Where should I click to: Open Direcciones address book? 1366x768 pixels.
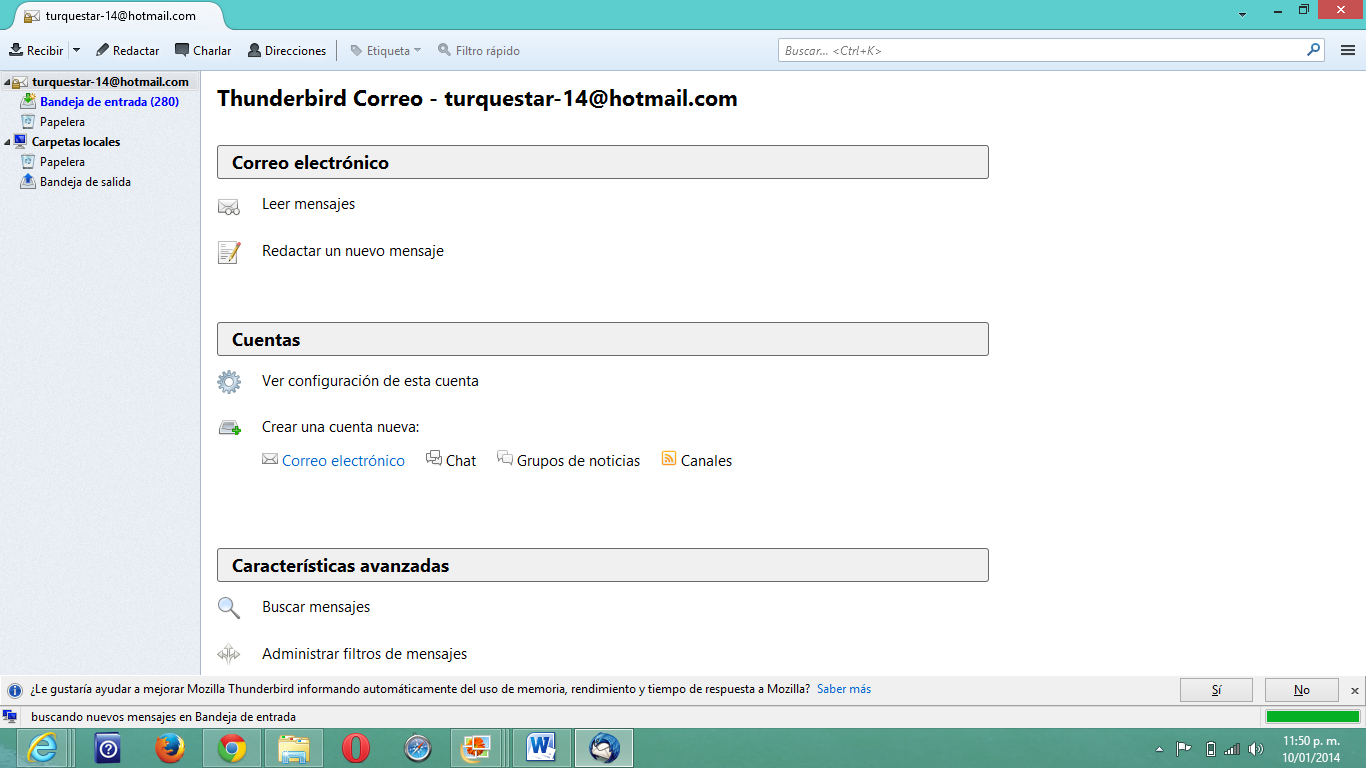287,50
